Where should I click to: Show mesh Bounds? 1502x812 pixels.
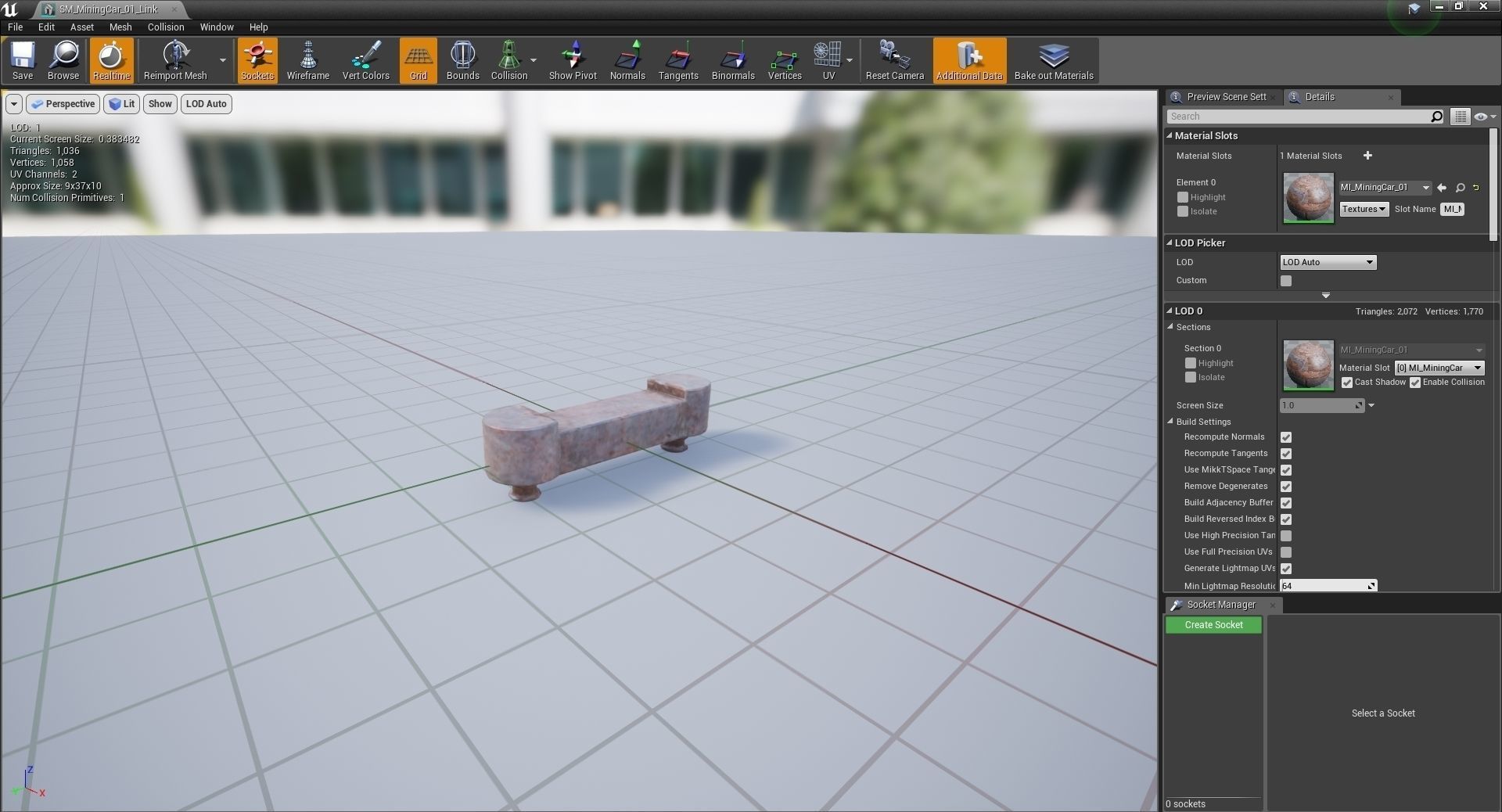(x=463, y=60)
